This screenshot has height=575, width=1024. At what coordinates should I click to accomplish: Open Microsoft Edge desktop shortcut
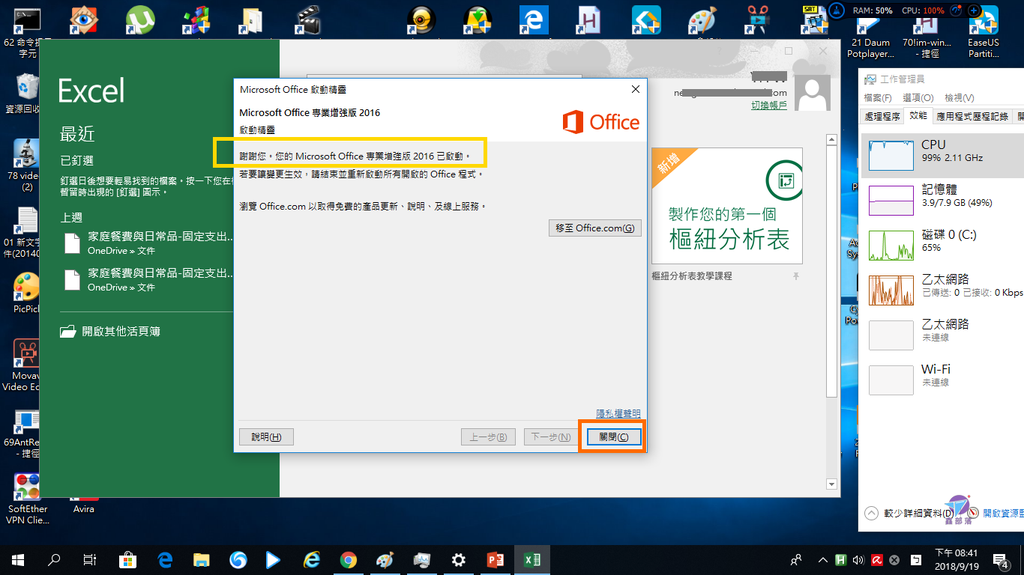[x=534, y=19]
